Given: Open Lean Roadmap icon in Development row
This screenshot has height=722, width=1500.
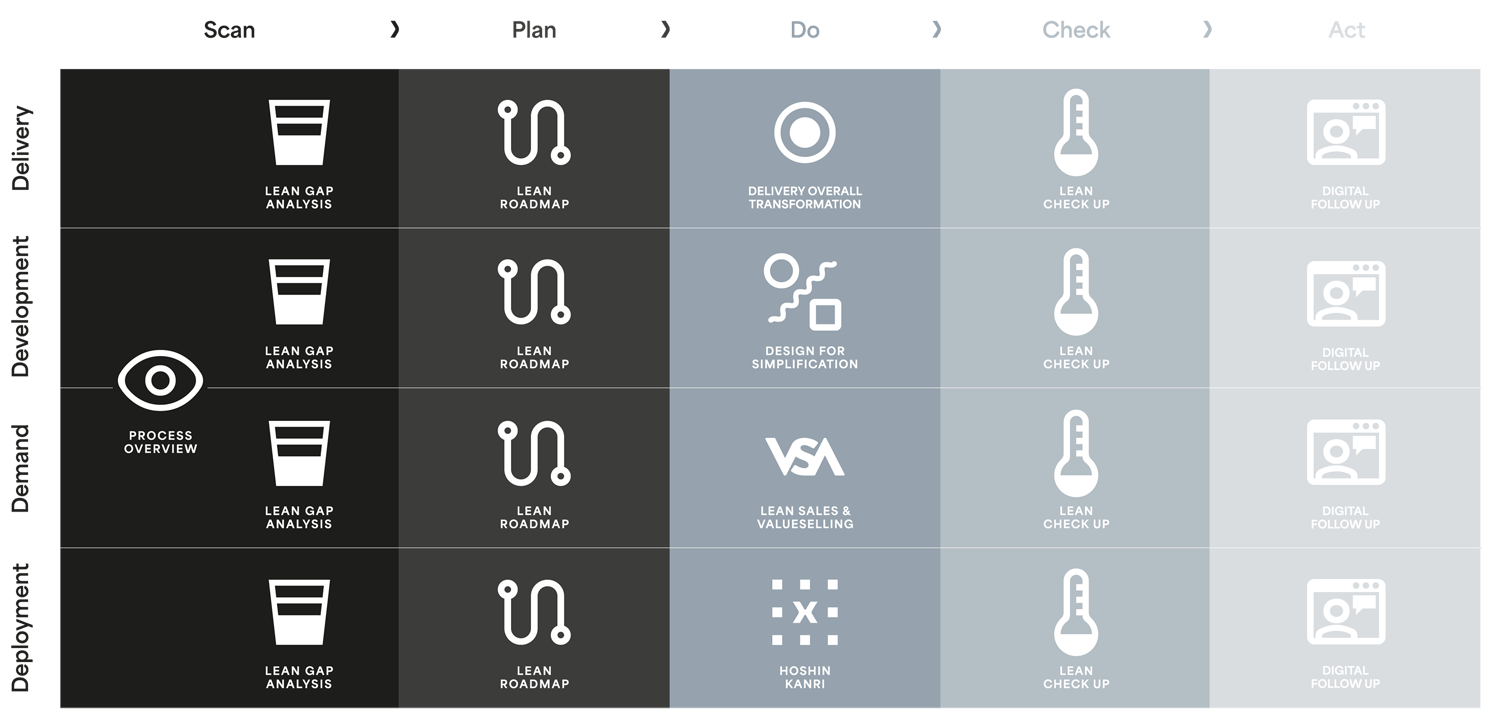Looking at the screenshot, I should click(534, 292).
